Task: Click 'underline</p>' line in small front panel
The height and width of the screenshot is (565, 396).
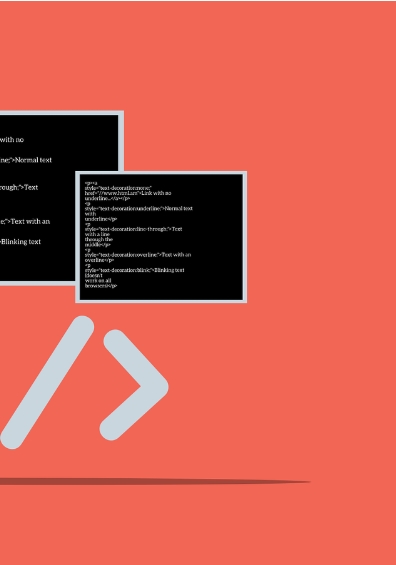Action: [101, 219]
